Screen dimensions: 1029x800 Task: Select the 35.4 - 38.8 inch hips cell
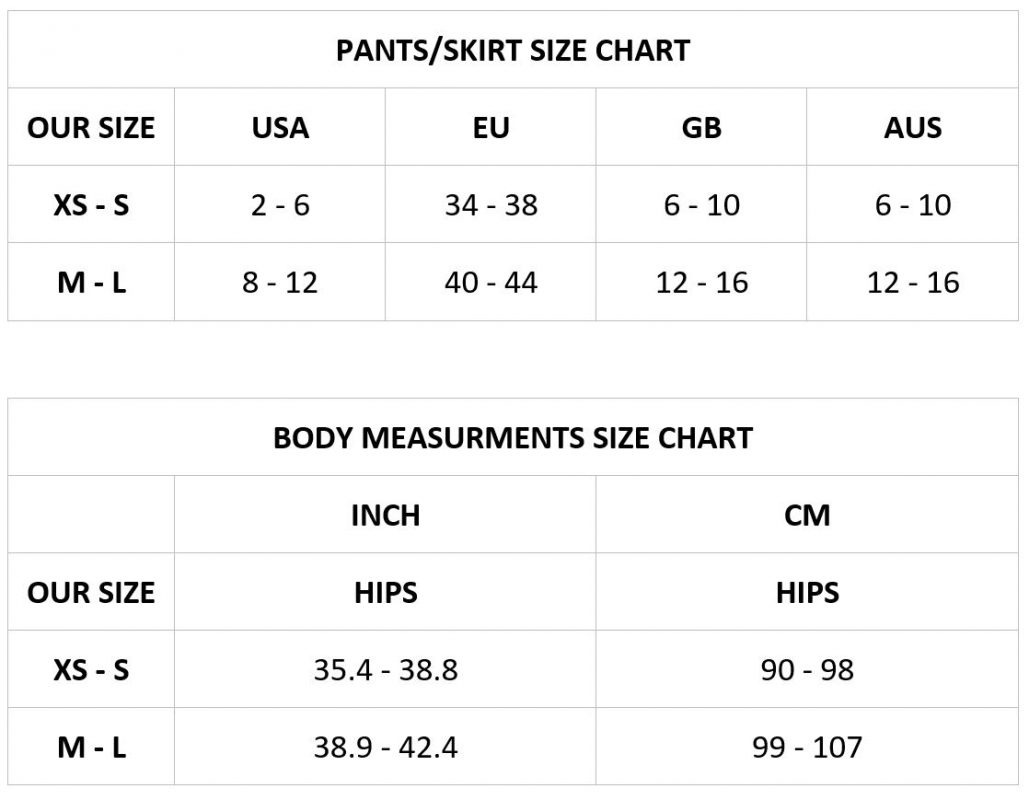[x=385, y=669]
